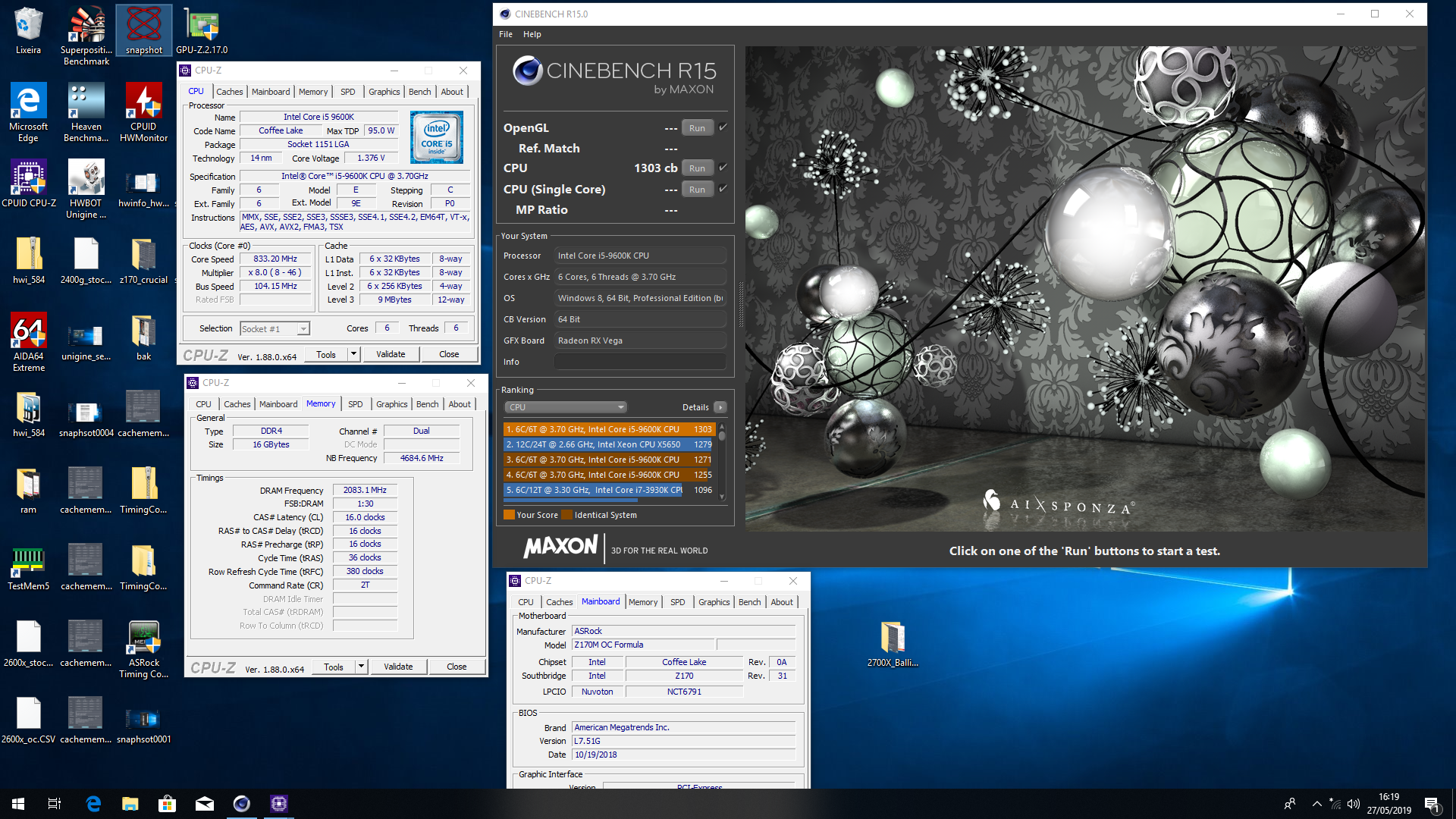The image size is (1456, 819).
Task: Open the Superposition Benchmark desktop icon
Action: pyautogui.click(x=86, y=35)
